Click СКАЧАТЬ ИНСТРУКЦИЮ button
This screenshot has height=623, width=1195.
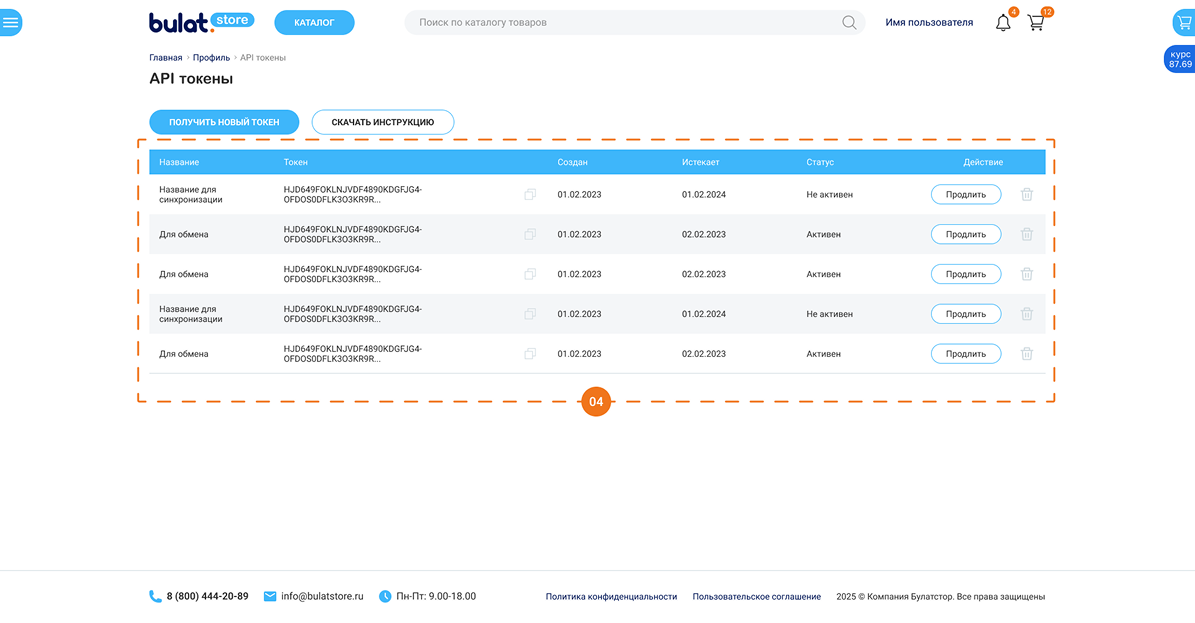[x=382, y=122]
